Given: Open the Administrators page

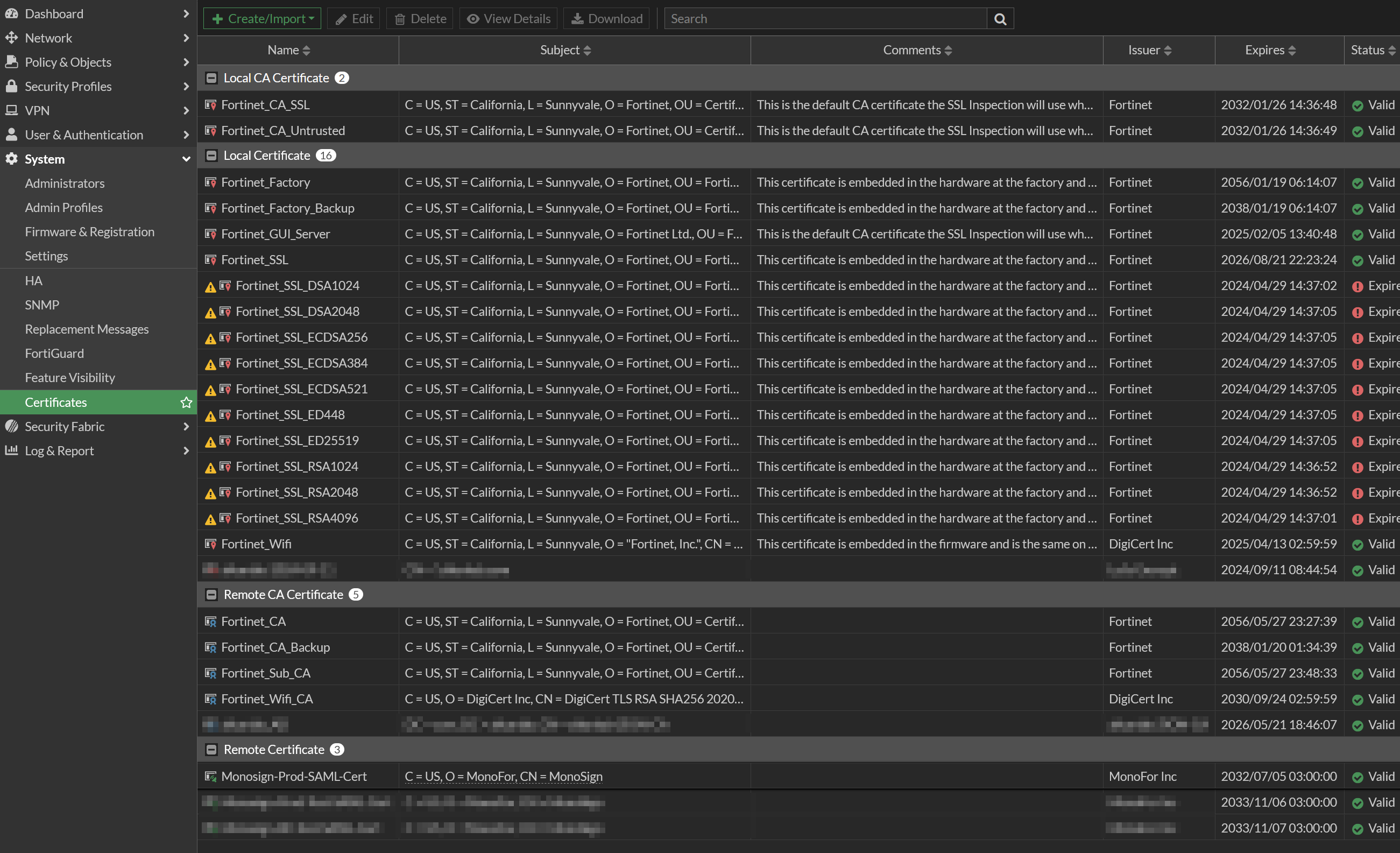Looking at the screenshot, I should pos(65,183).
